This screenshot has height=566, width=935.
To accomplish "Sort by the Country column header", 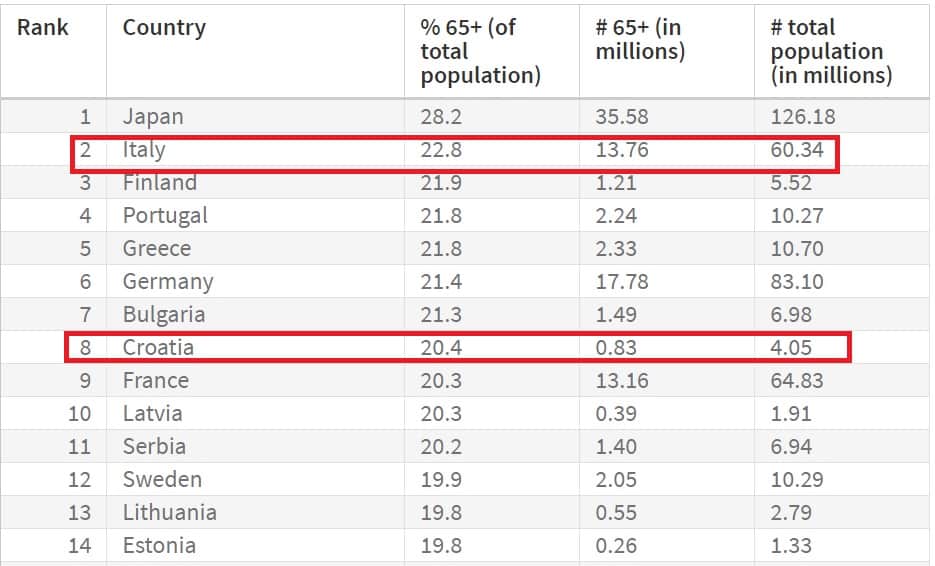I will 164,27.
